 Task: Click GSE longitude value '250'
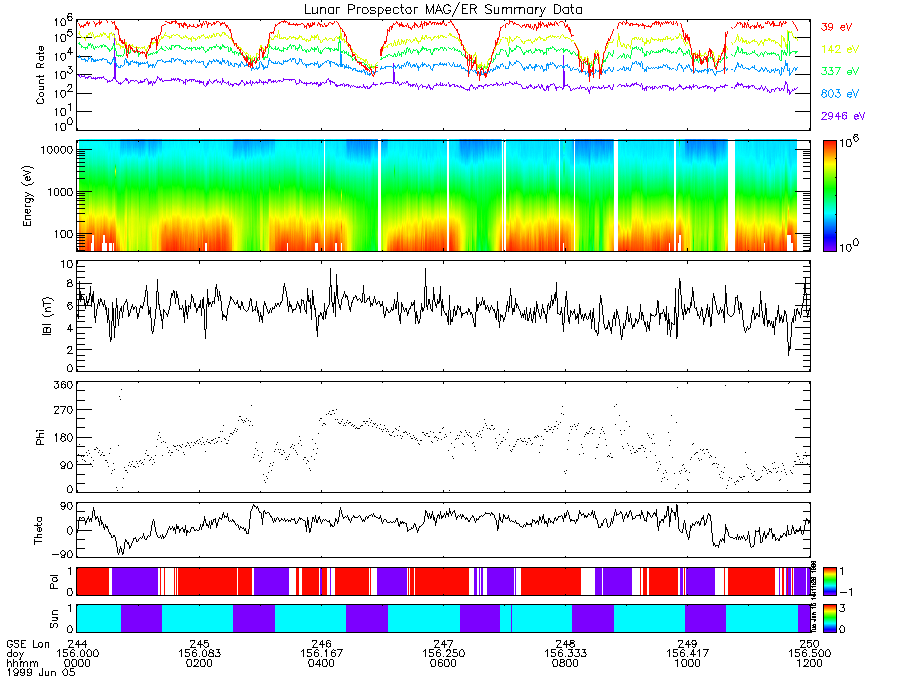[x=809, y=644]
